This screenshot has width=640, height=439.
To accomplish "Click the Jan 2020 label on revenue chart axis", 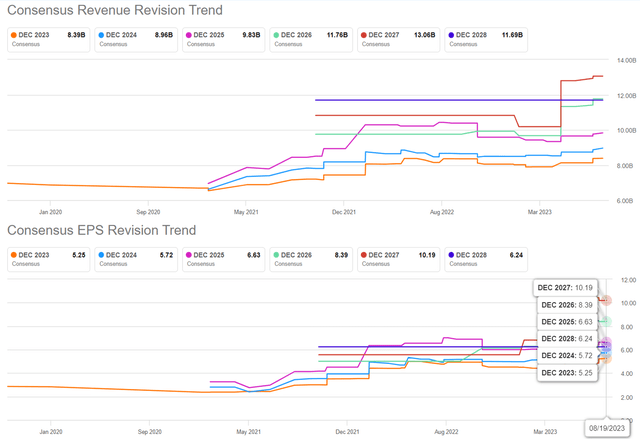I will pos(51,212).
